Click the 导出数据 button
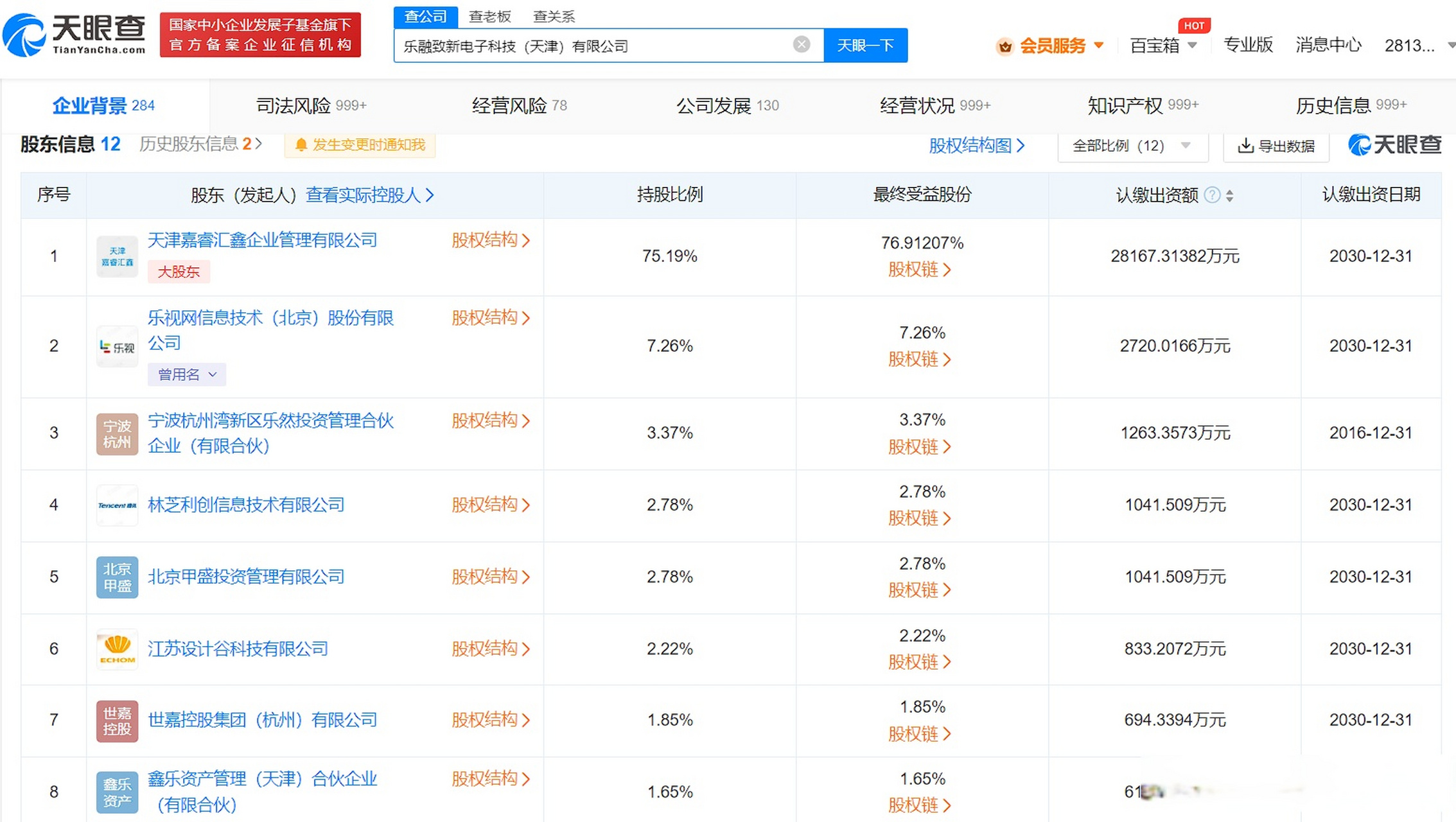1456x822 pixels. [x=1276, y=146]
